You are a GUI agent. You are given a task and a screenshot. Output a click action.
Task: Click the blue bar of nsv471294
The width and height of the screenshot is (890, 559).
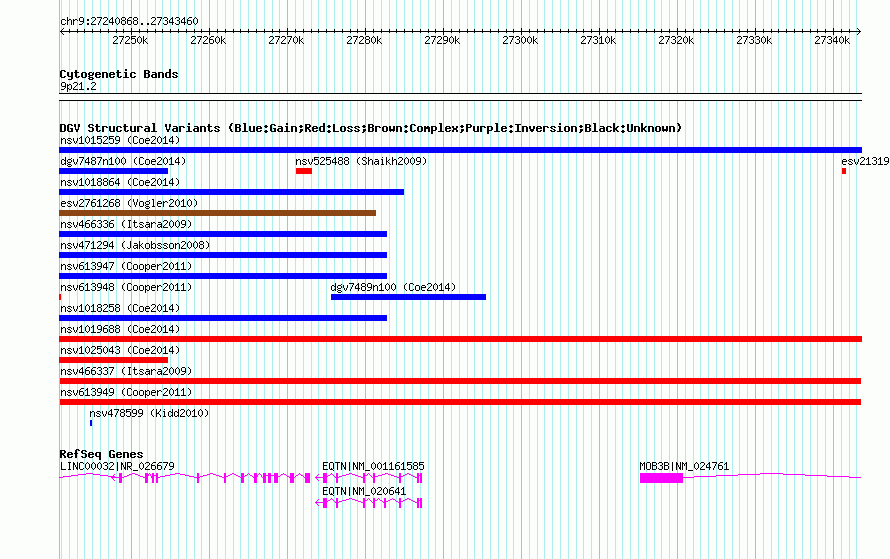(223, 255)
